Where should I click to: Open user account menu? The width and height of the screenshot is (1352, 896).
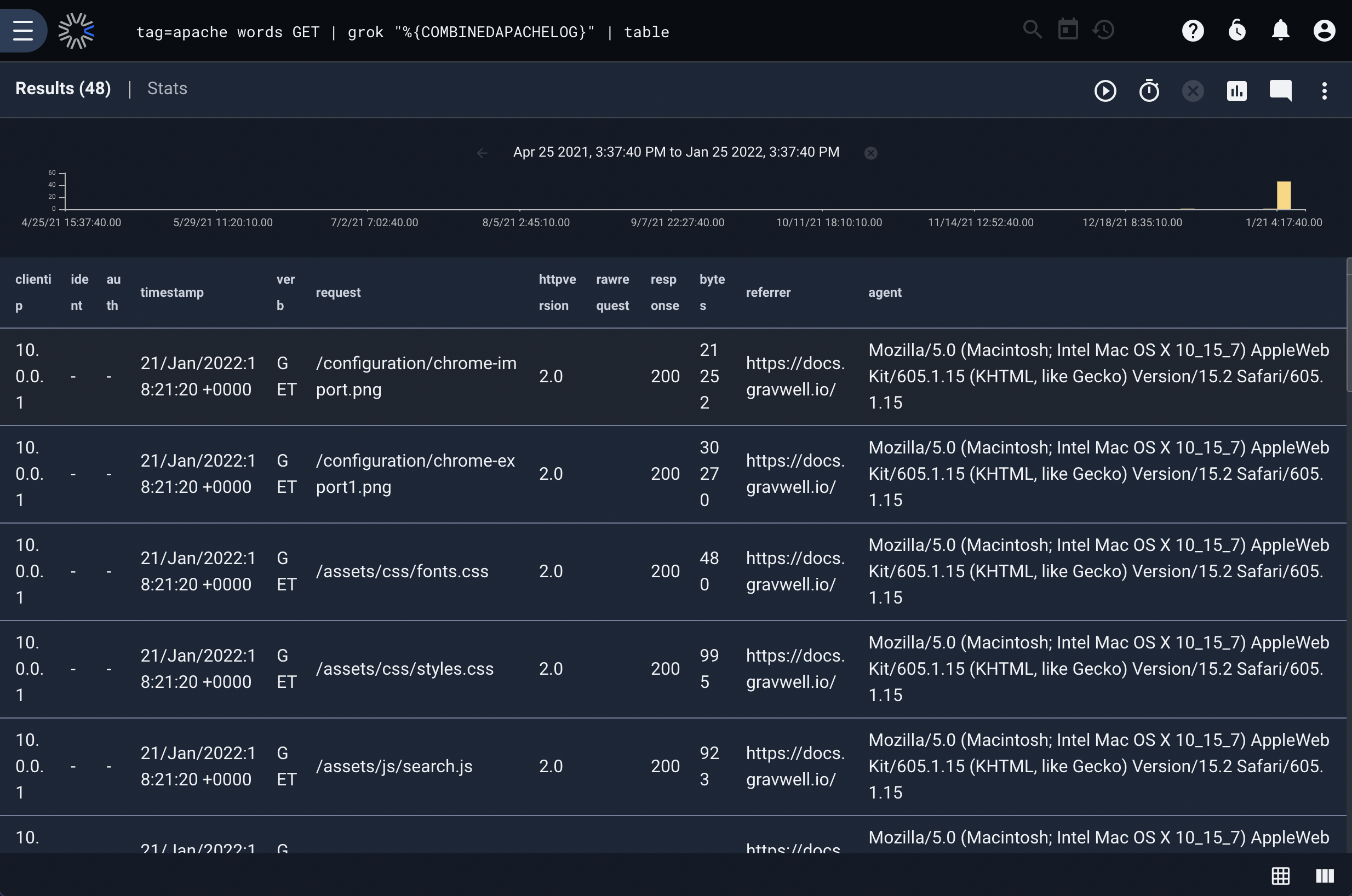[1324, 30]
